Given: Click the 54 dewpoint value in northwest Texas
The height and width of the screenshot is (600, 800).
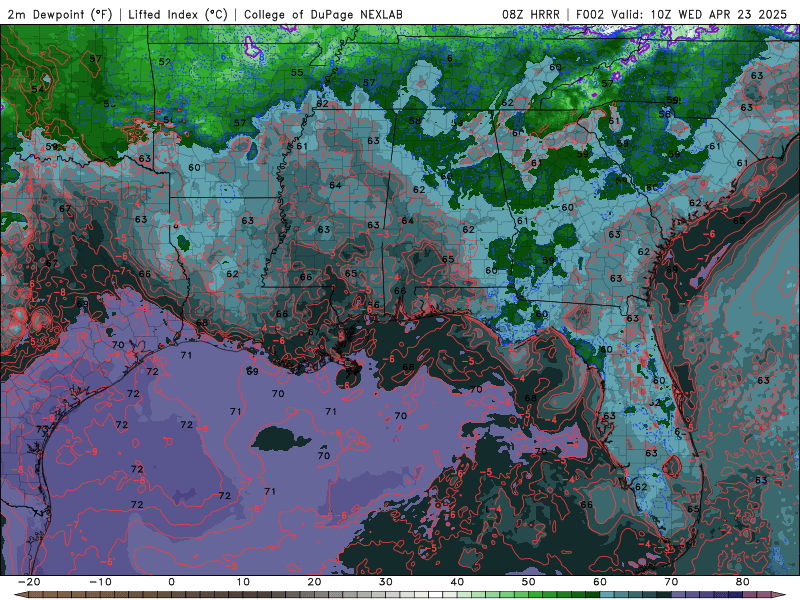Looking at the screenshot, I should pyautogui.click(x=37, y=89).
